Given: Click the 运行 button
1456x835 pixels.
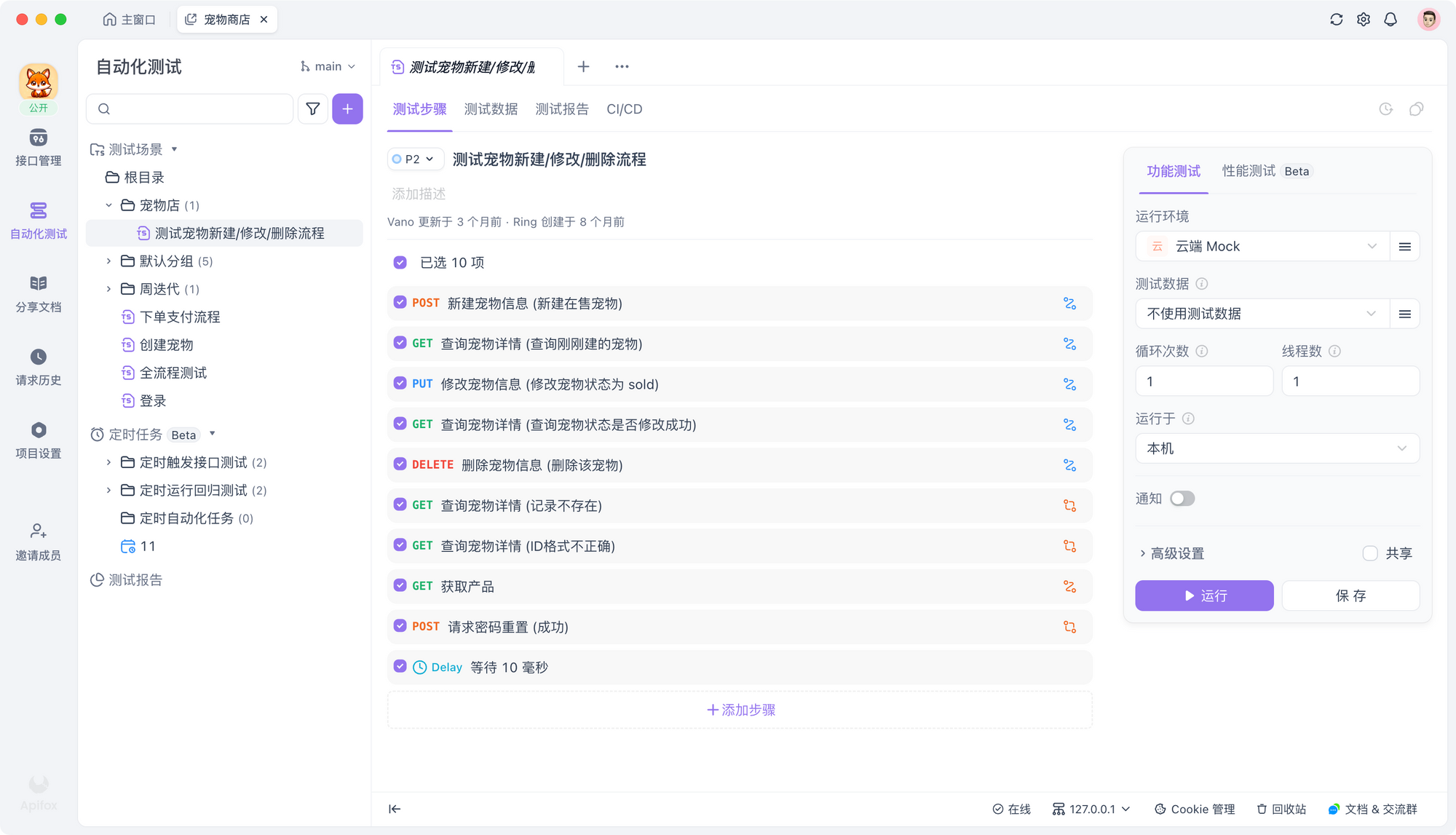Looking at the screenshot, I should [1204, 595].
